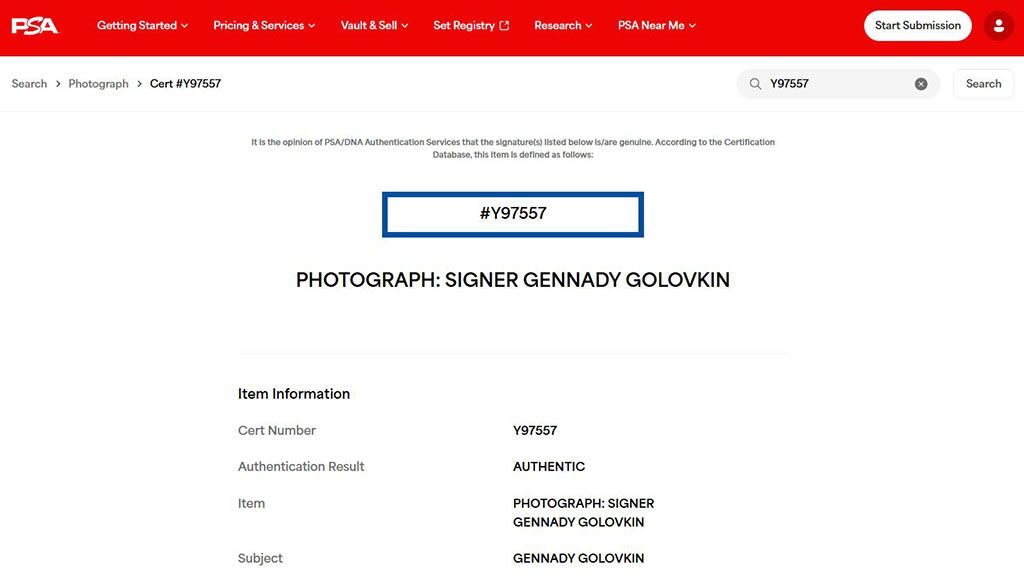Click the Search button beside the field
This screenshot has width=1024, height=580.
pyautogui.click(x=983, y=84)
